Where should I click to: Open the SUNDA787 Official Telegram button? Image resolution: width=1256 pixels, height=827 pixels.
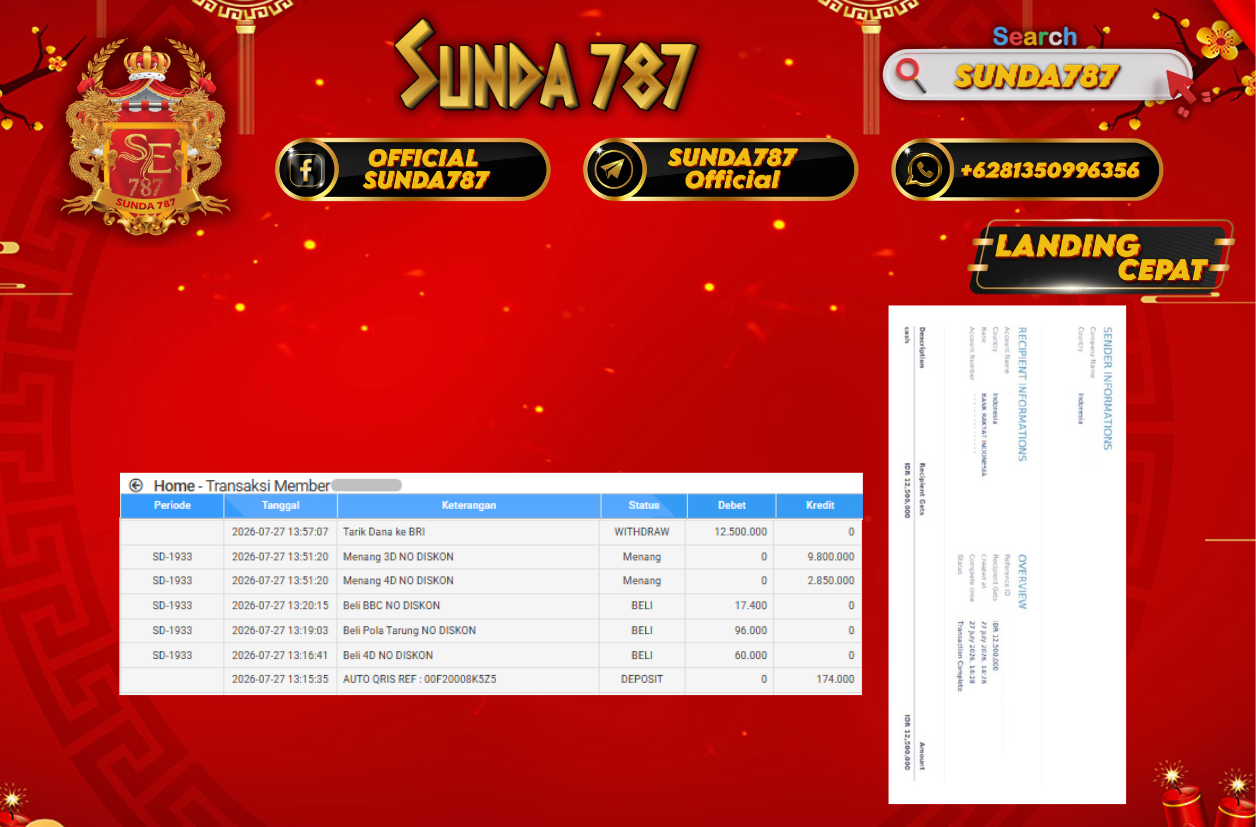point(721,169)
